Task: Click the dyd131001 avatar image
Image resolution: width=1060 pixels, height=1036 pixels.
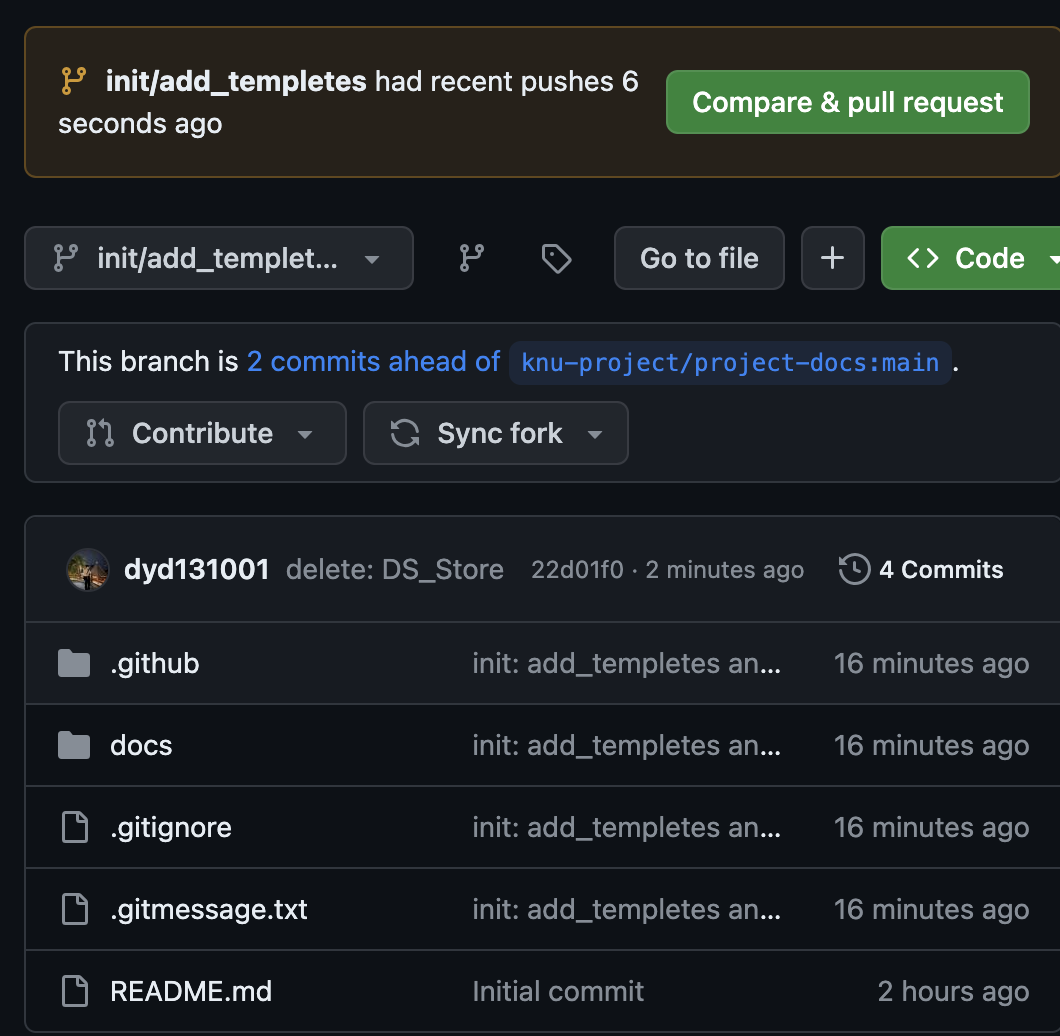Action: (87, 569)
